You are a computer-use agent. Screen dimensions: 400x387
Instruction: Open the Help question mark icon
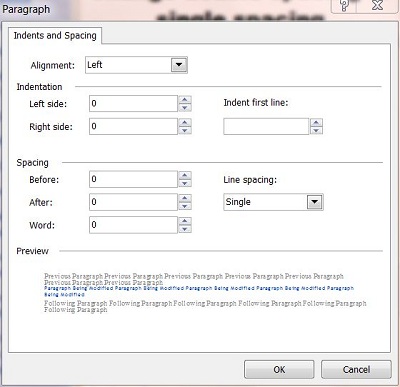tap(344, 5)
